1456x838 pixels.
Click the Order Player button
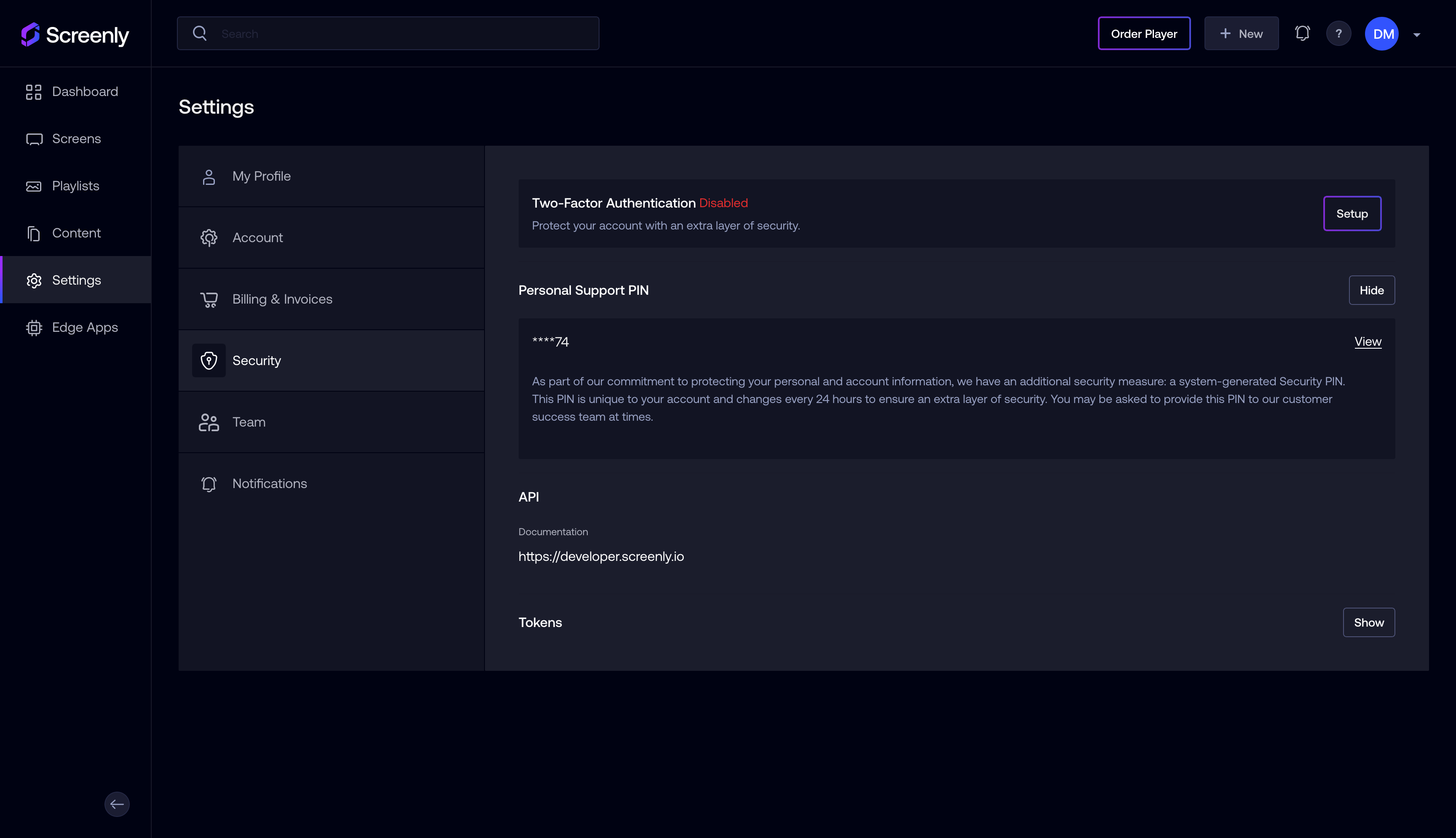1143,33
